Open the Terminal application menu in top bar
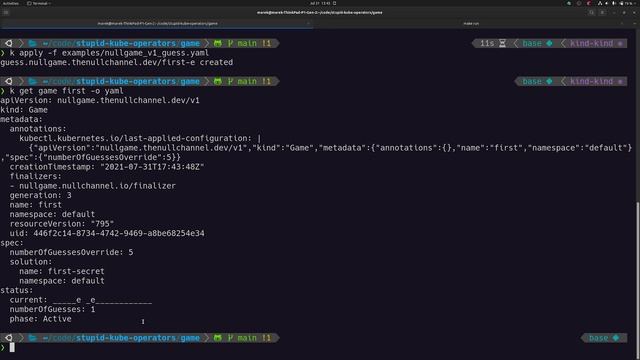The image size is (640, 360). coord(39,3)
